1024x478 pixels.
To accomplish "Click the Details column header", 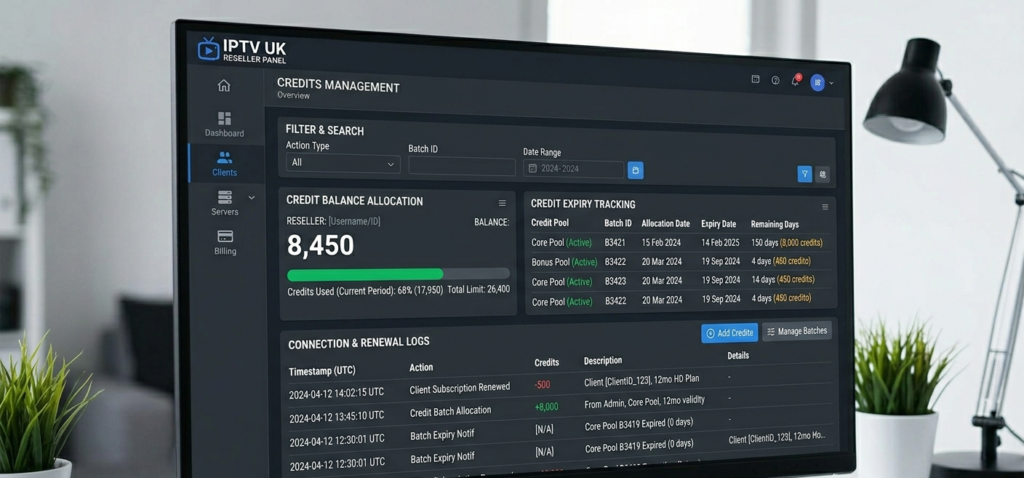I will pos(738,356).
